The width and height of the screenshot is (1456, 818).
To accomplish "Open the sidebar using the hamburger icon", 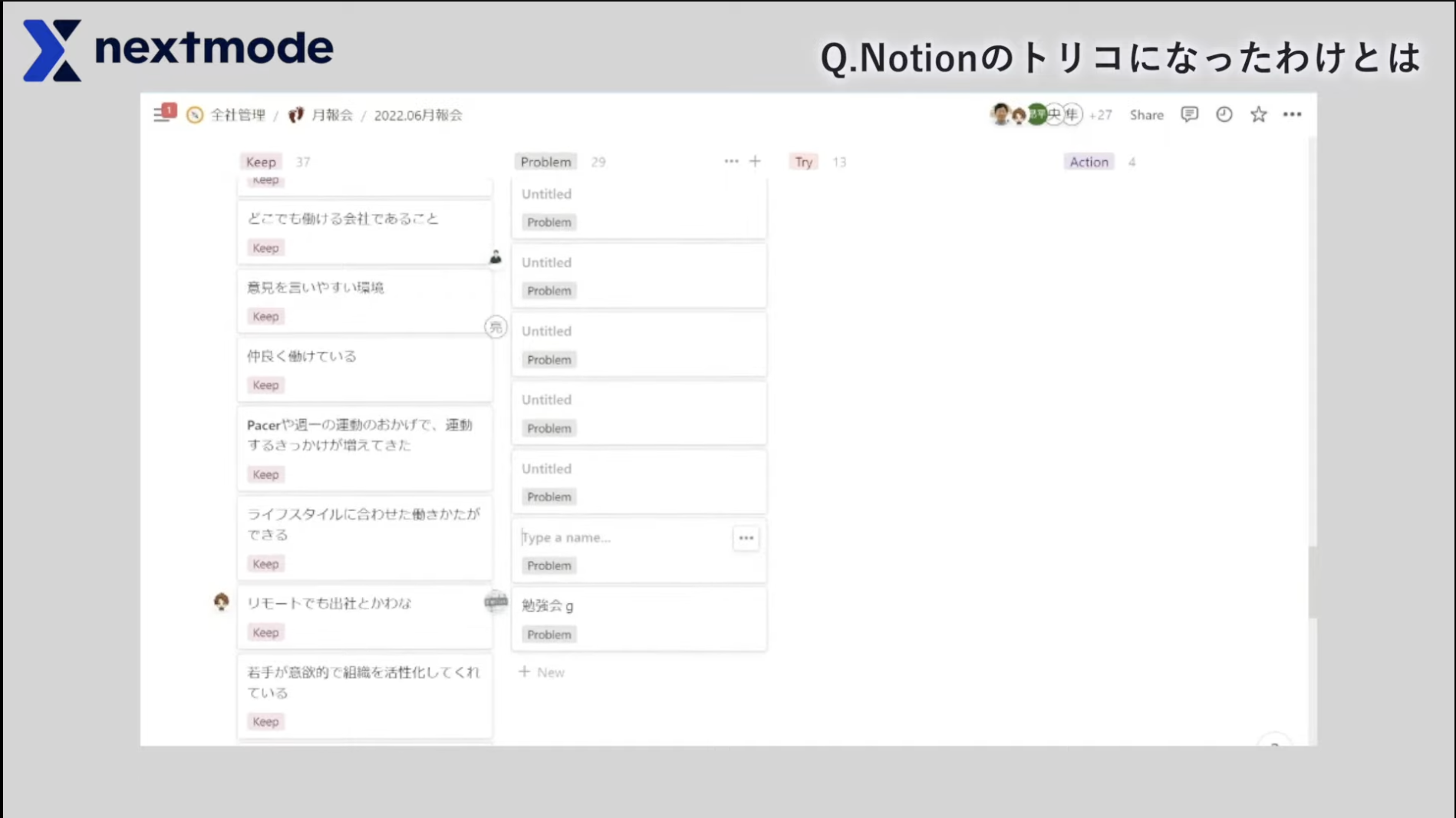I will click(x=159, y=113).
